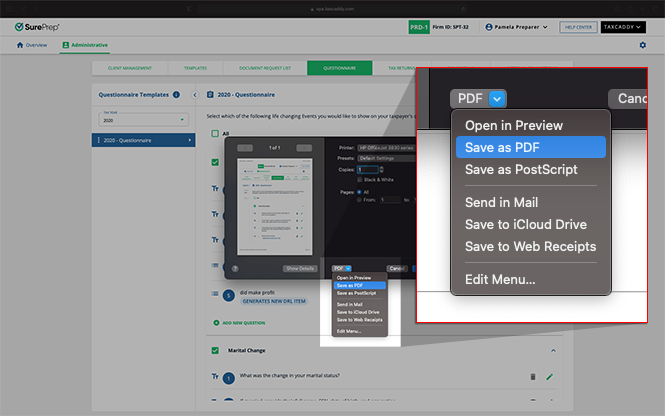Viewport: 665px width, 416px height.
Task: Choose Save to iCloud Drive in small PDF menu
Action: 360,312
